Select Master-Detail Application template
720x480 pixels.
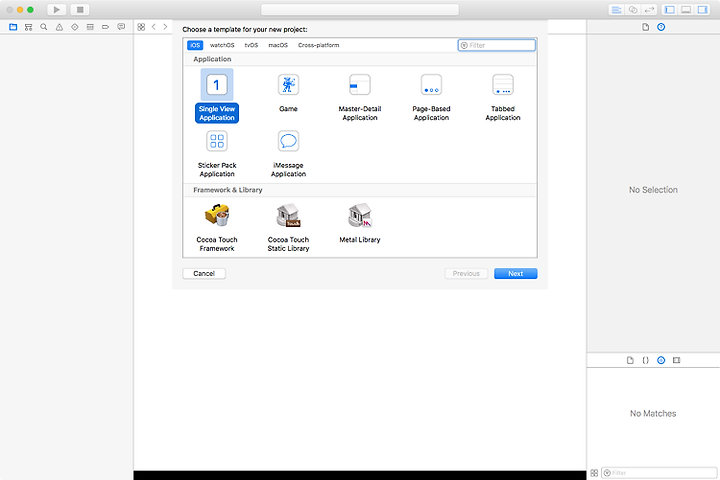coord(360,96)
